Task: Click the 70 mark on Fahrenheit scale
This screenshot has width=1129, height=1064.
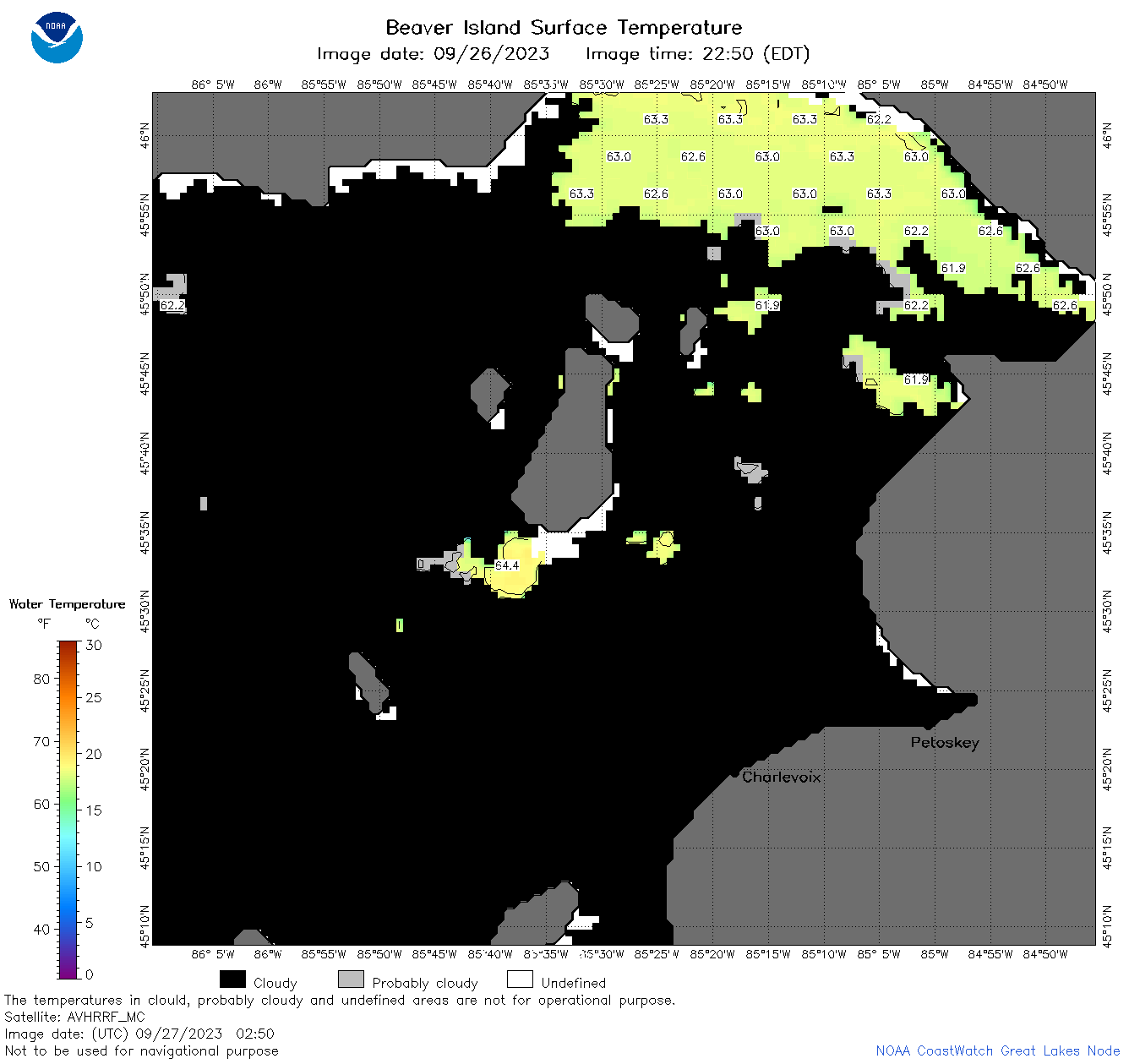Action: [41, 741]
